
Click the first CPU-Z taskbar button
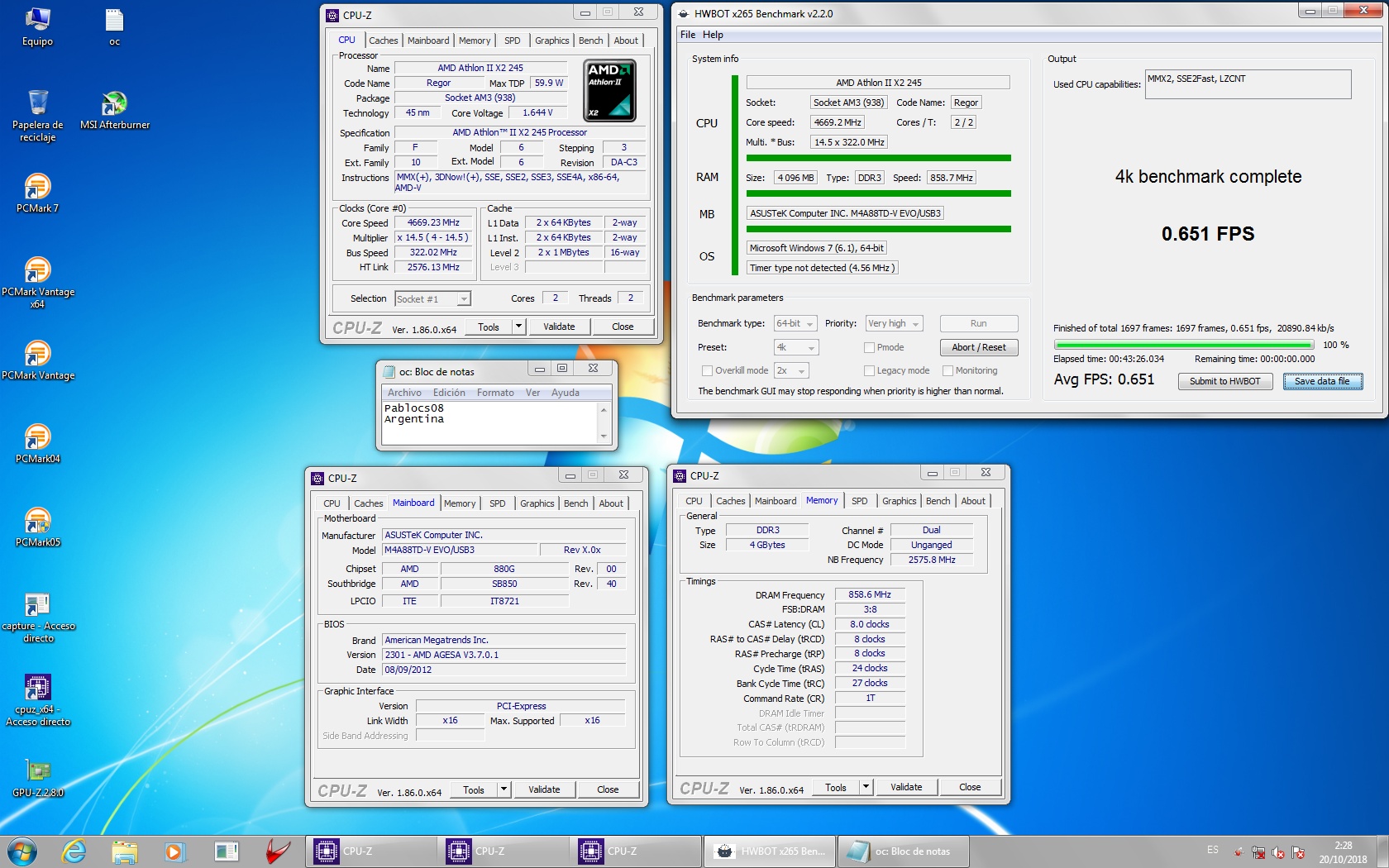point(371,851)
